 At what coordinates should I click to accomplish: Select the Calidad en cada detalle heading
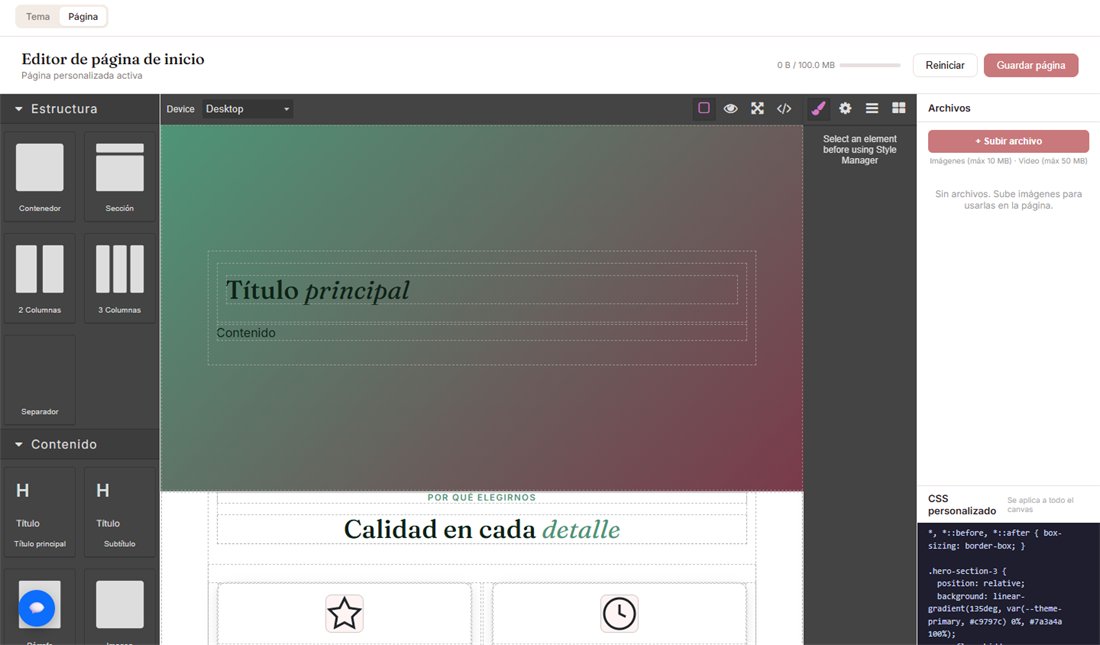tap(481, 529)
